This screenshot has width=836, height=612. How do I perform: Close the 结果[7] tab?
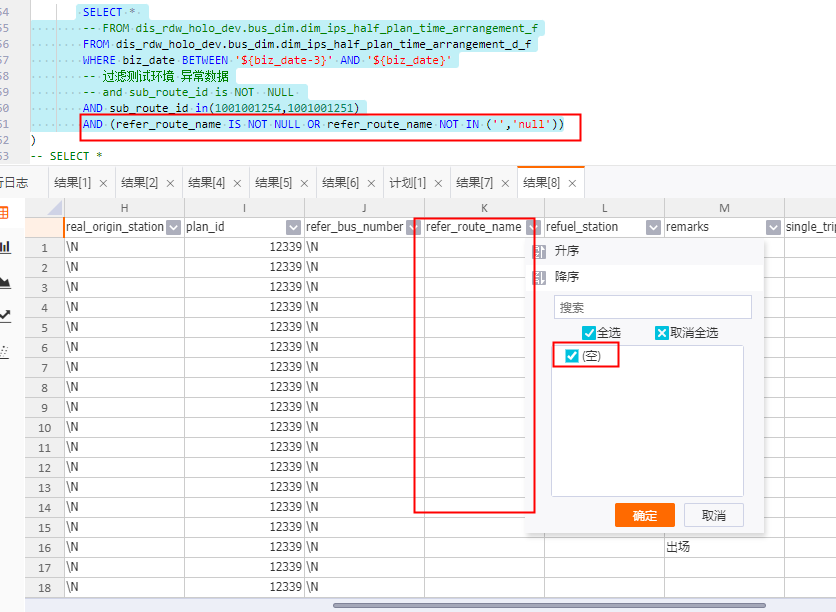tap(505, 183)
